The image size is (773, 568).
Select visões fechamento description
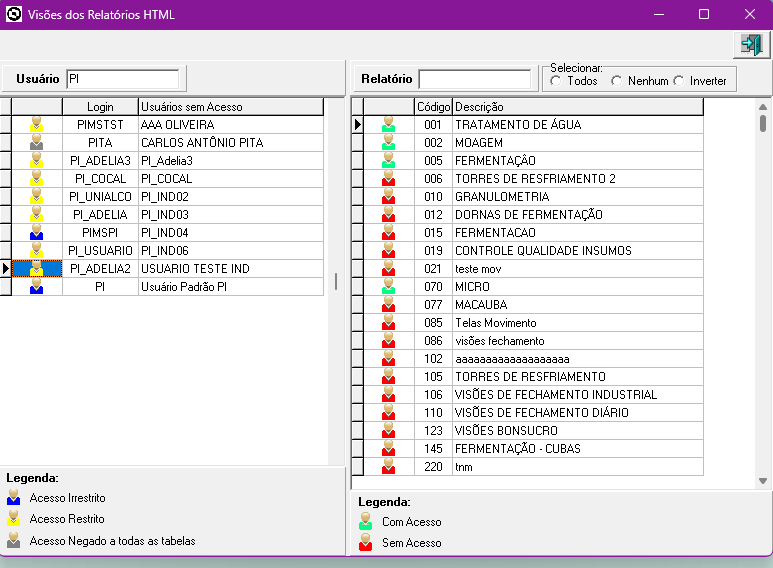(578, 341)
